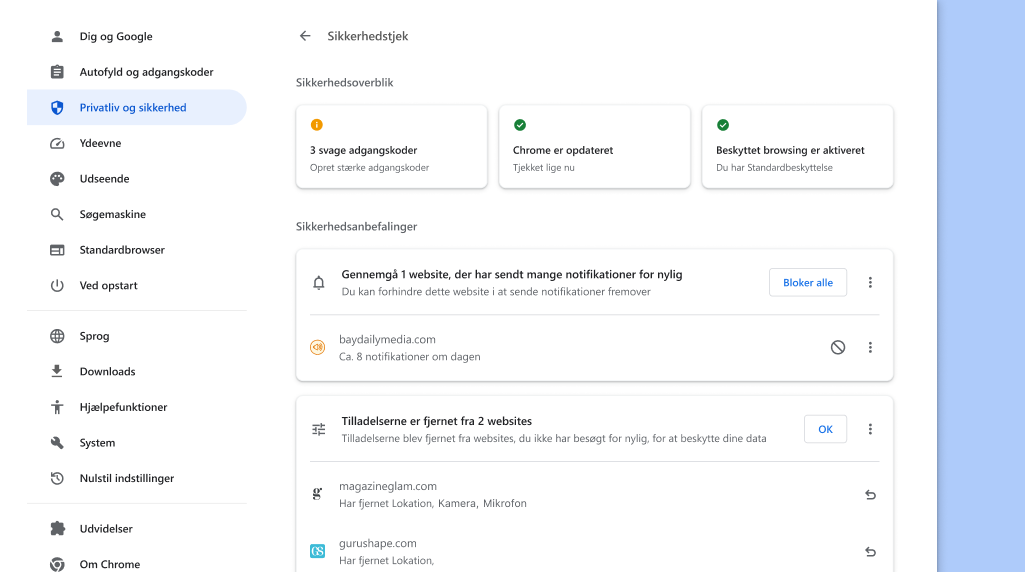This screenshot has height=572, width=1025.
Task: Undo permission removal for magazineglam.com
Action: 870,495
